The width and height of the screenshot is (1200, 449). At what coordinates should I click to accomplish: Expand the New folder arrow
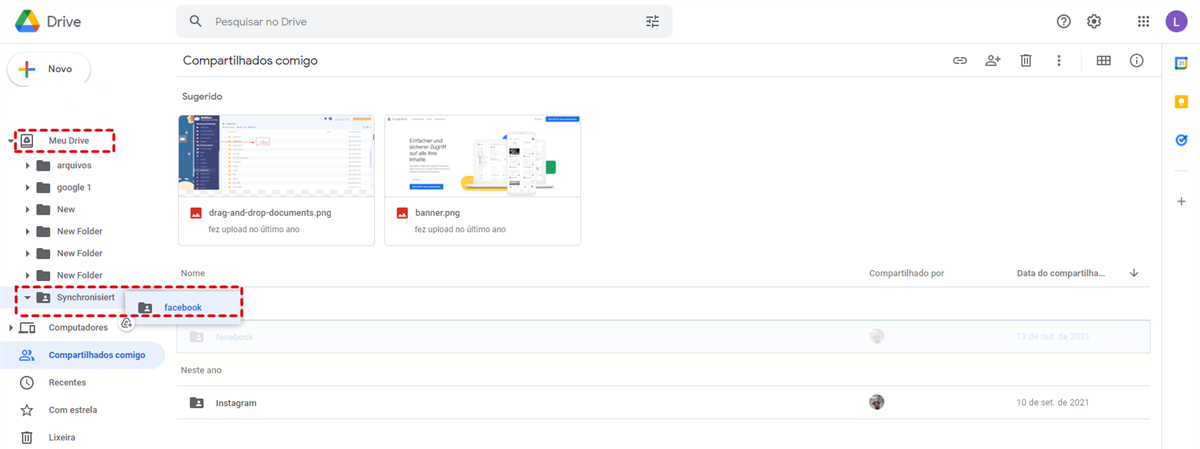coord(28,209)
